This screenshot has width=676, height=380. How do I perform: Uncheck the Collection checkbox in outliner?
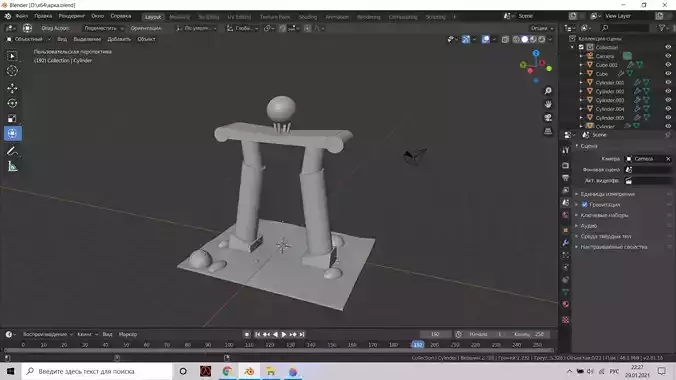pos(581,47)
